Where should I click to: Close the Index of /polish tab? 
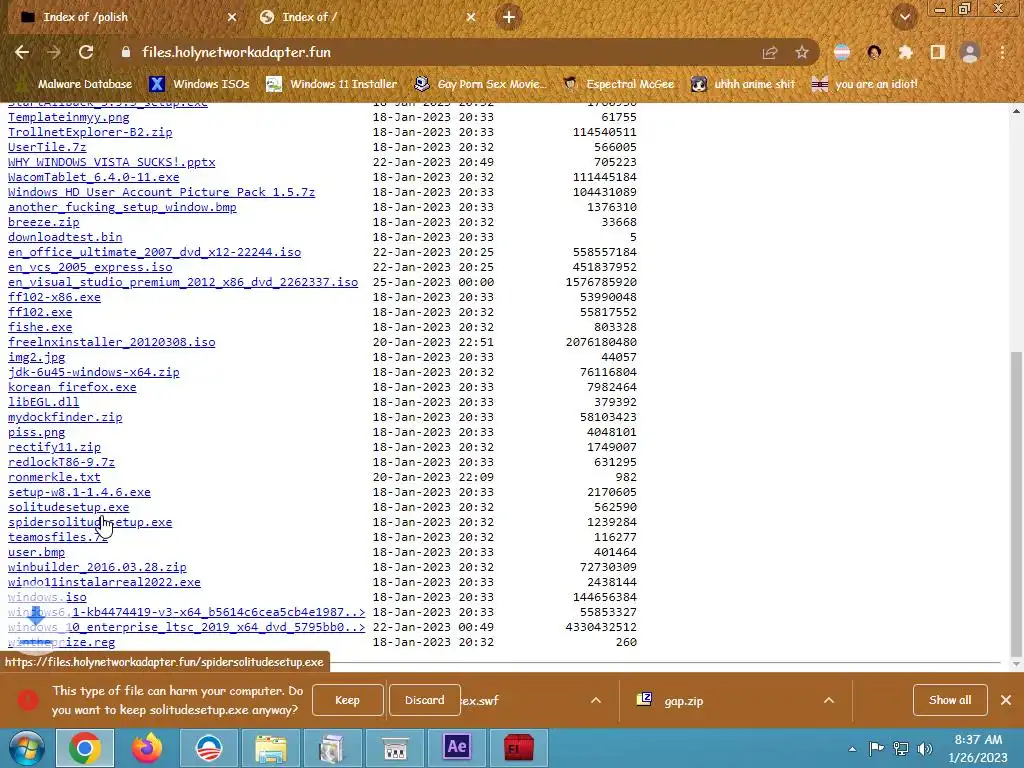point(232,18)
